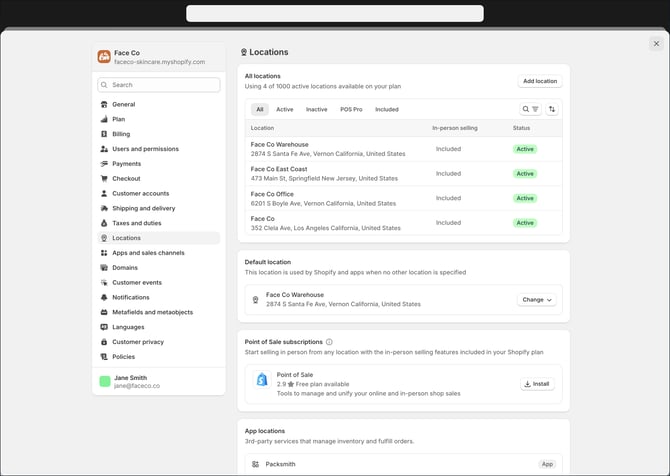Install the Point of Sale app
Screen dimensions: 670x476
pyautogui.click(x=537, y=383)
